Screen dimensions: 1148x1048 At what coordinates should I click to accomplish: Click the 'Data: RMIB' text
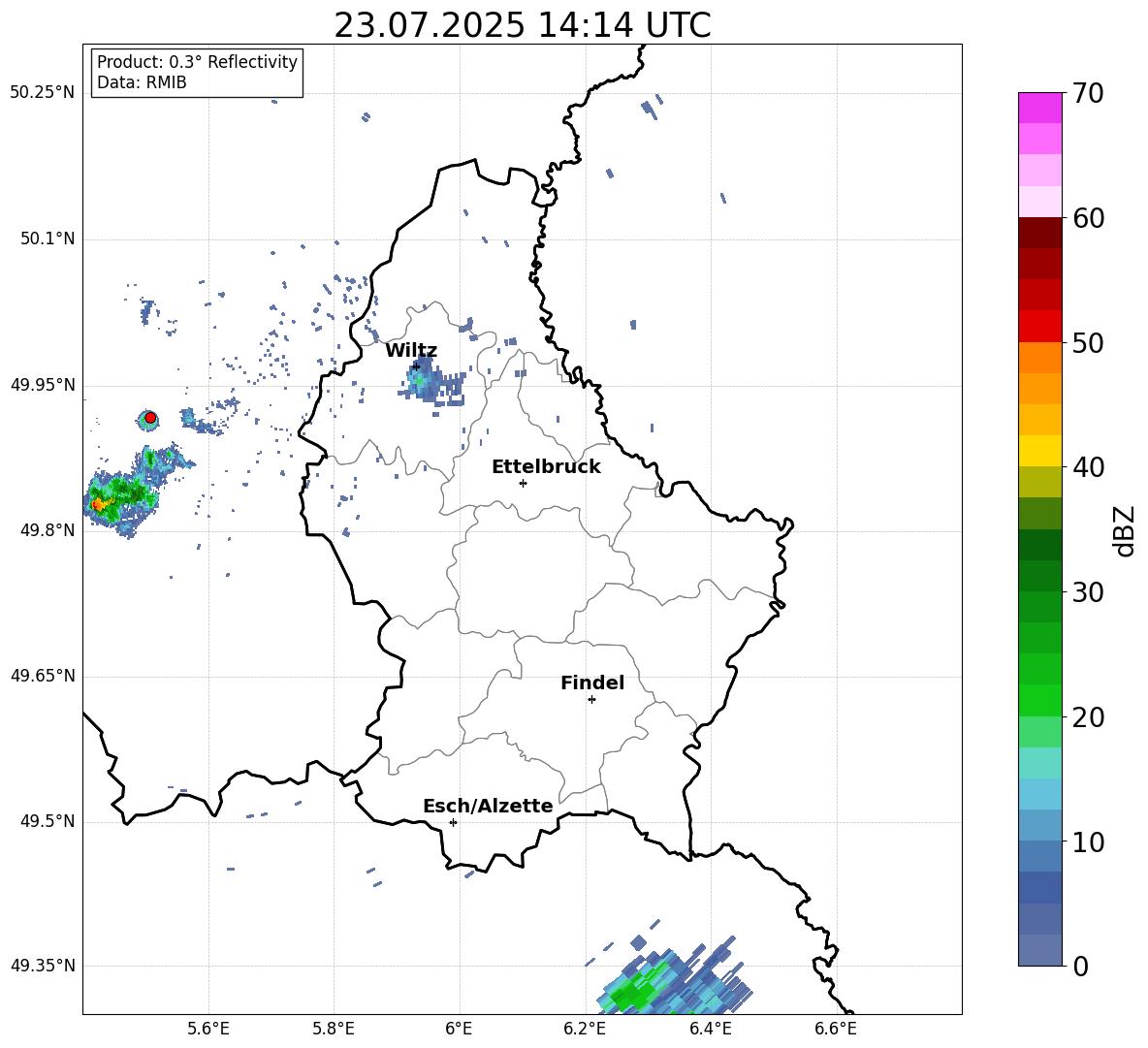pos(142,82)
